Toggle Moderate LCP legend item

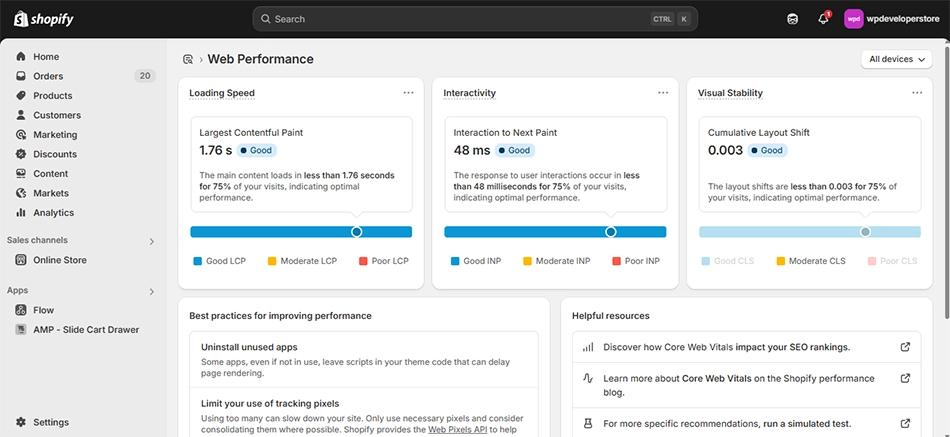(302, 261)
